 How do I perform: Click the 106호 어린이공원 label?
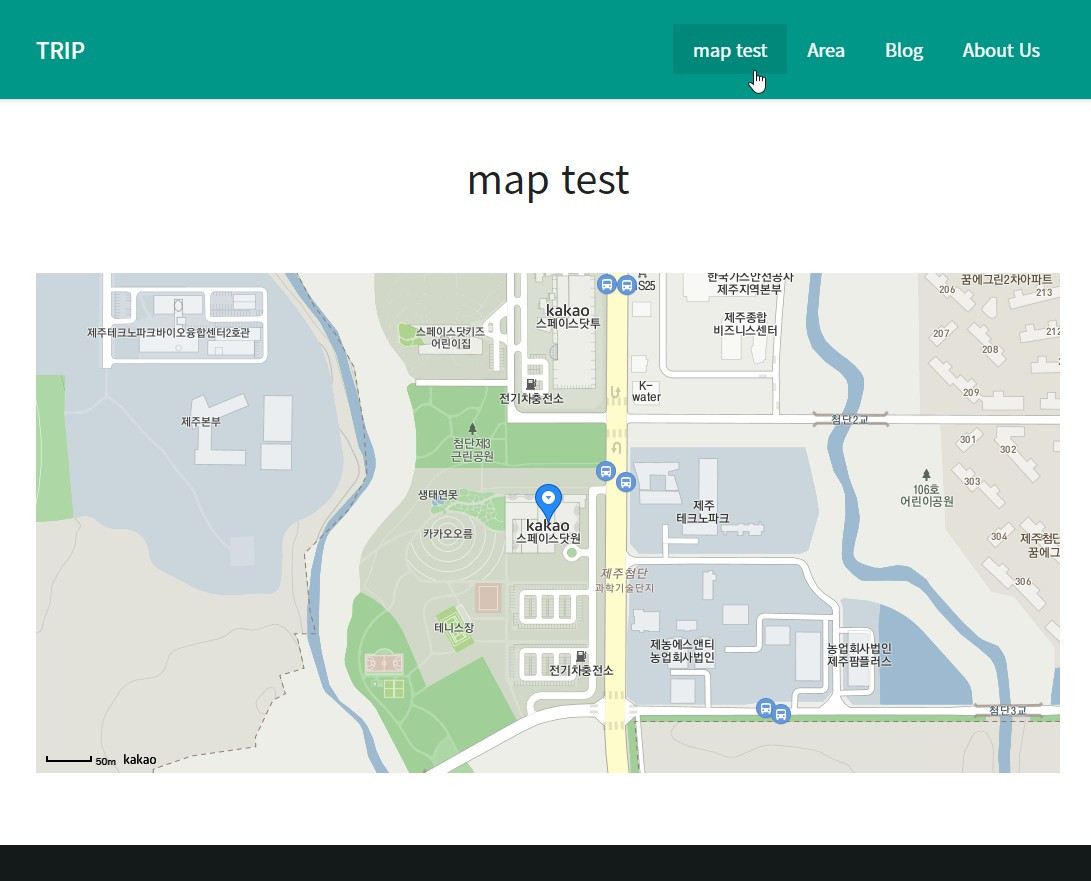coord(926,495)
